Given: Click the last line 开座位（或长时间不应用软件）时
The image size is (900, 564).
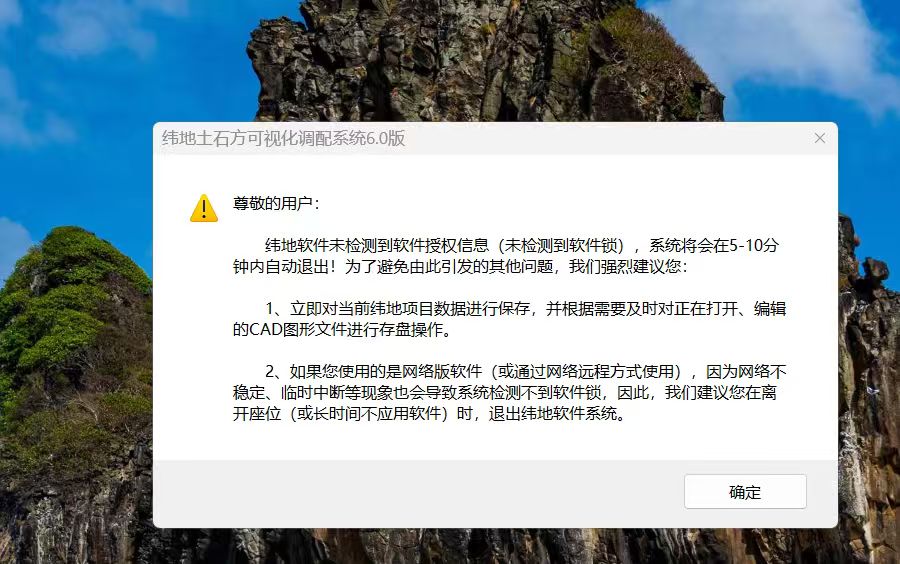Looking at the screenshot, I should click(x=429, y=413).
